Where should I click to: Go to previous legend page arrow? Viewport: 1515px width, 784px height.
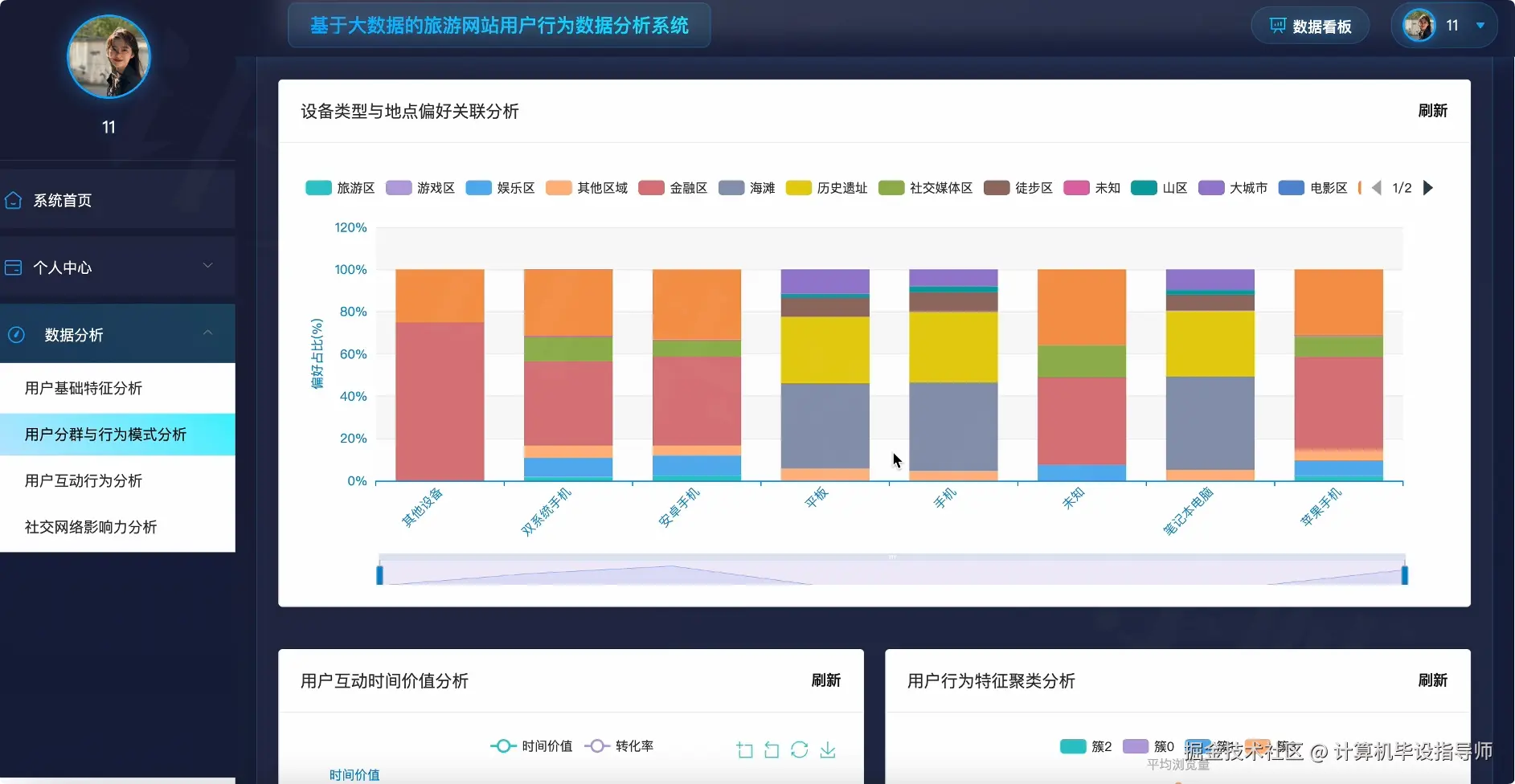pos(1377,188)
